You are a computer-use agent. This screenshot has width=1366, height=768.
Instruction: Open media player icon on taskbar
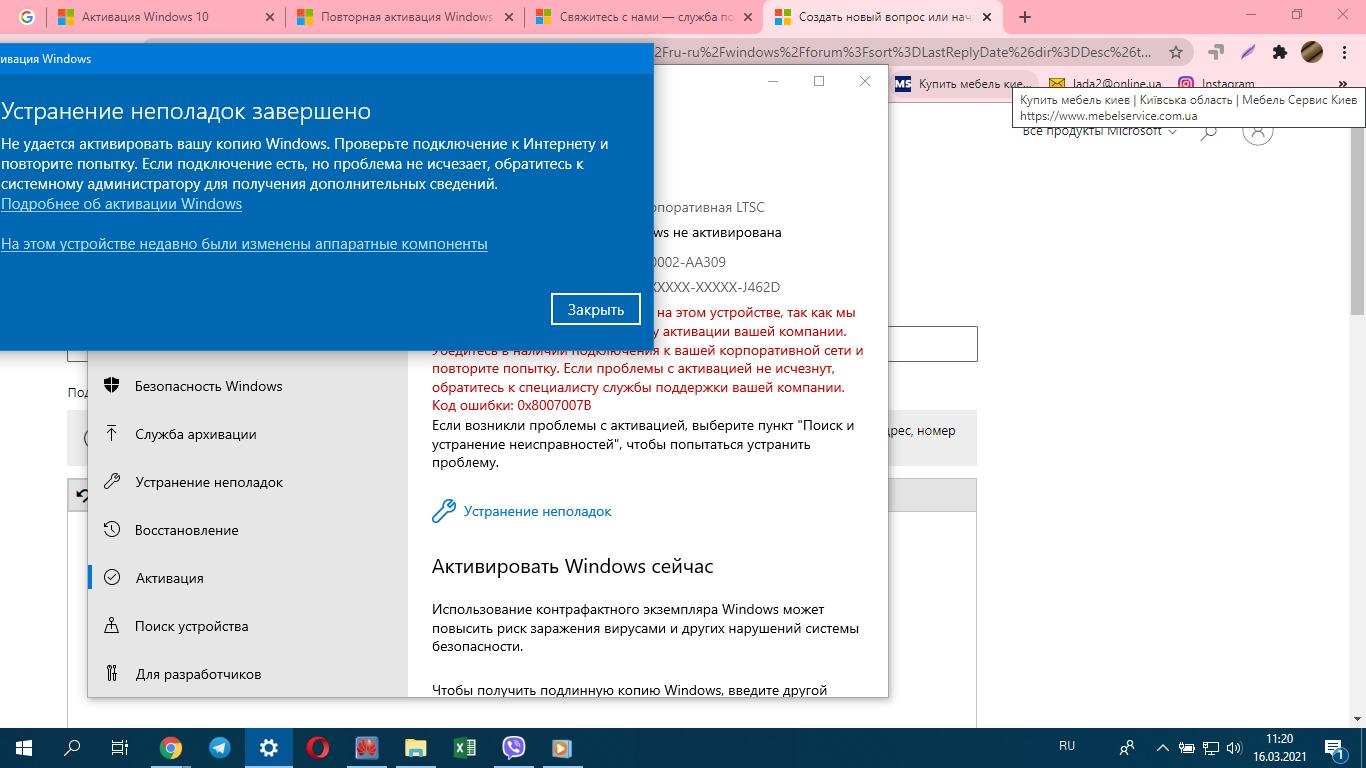point(561,747)
